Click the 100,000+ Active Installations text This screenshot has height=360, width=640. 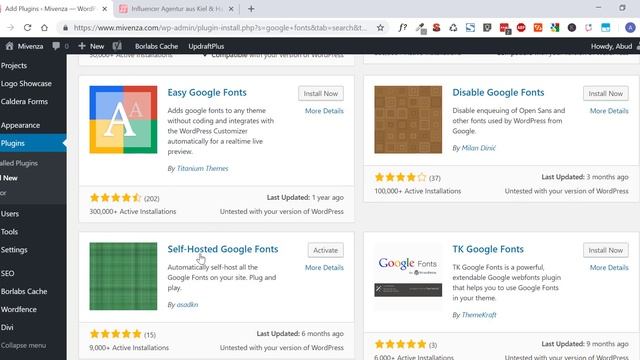pos(418,191)
